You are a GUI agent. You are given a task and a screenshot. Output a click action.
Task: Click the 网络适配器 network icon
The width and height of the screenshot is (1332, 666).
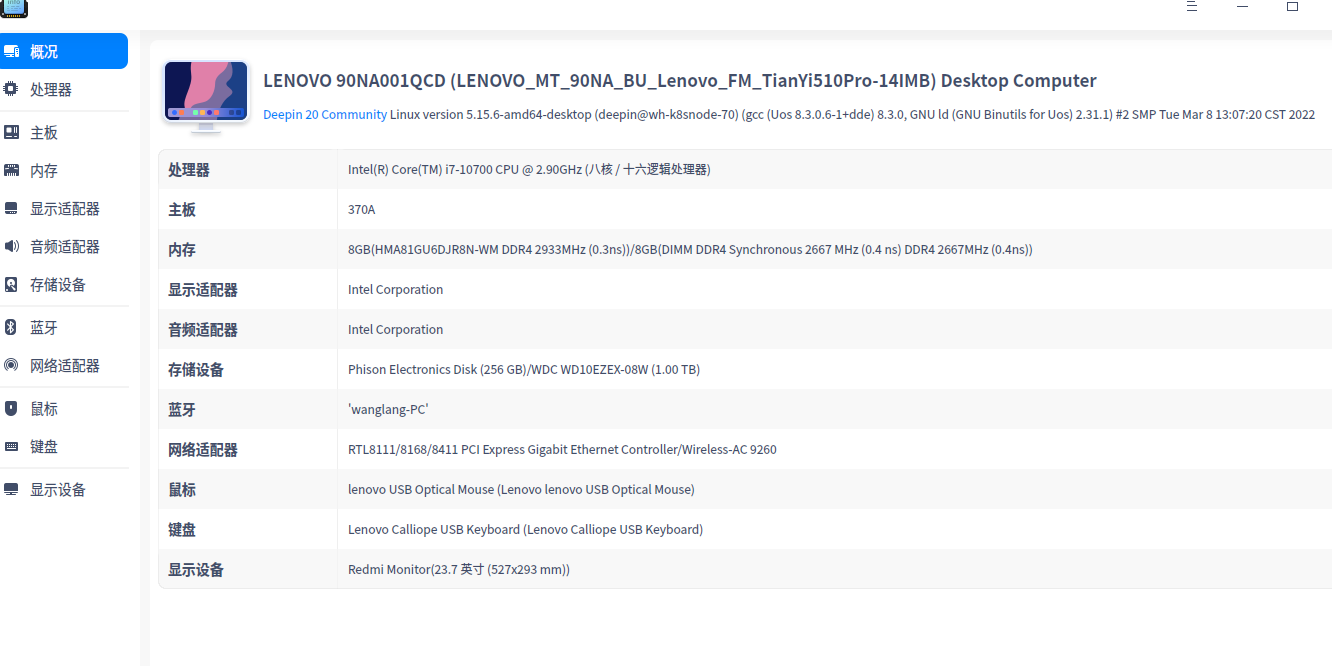[x=12, y=365]
